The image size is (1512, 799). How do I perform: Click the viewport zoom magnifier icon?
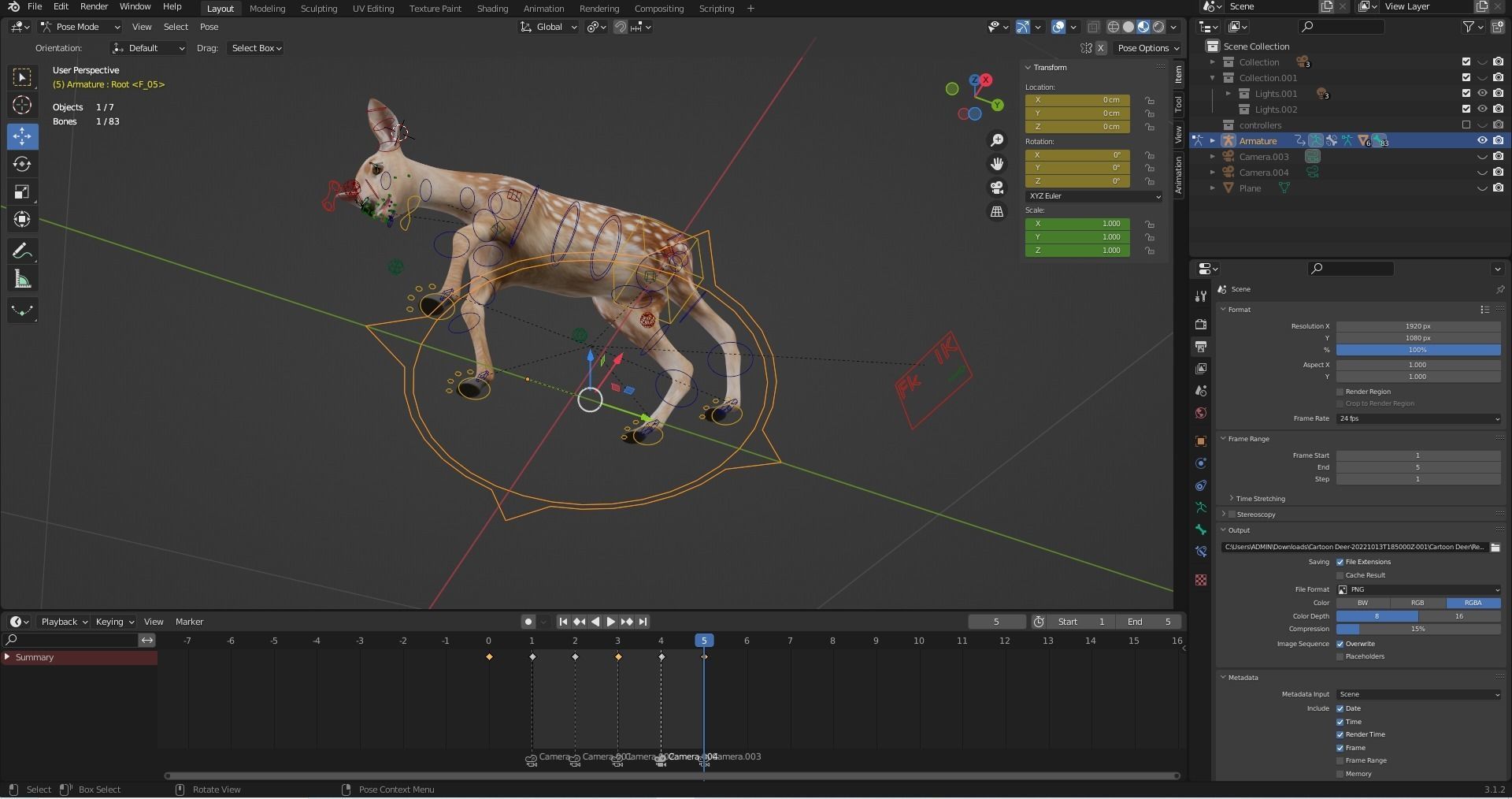coord(997,140)
